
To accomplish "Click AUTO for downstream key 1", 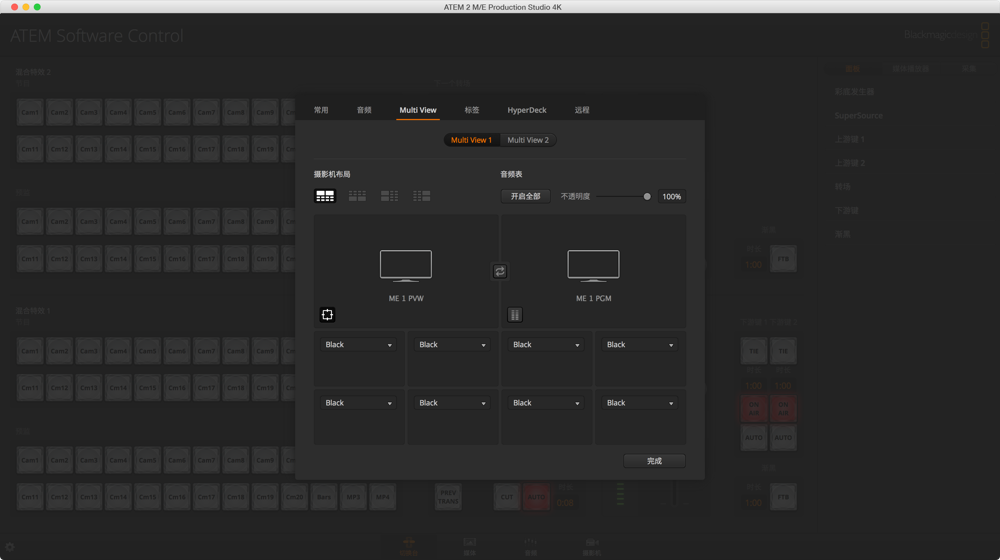I will click(754, 438).
